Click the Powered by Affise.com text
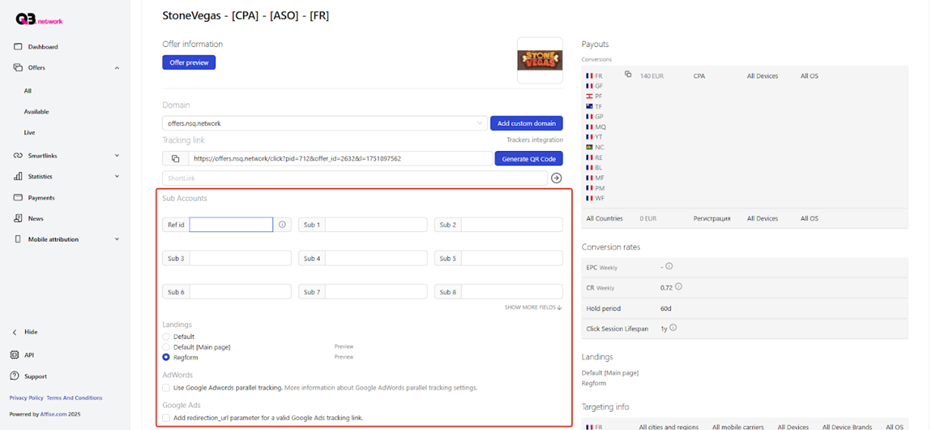Image resolution: width=940 pixels, height=430 pixels. click(x=45, y=414)
